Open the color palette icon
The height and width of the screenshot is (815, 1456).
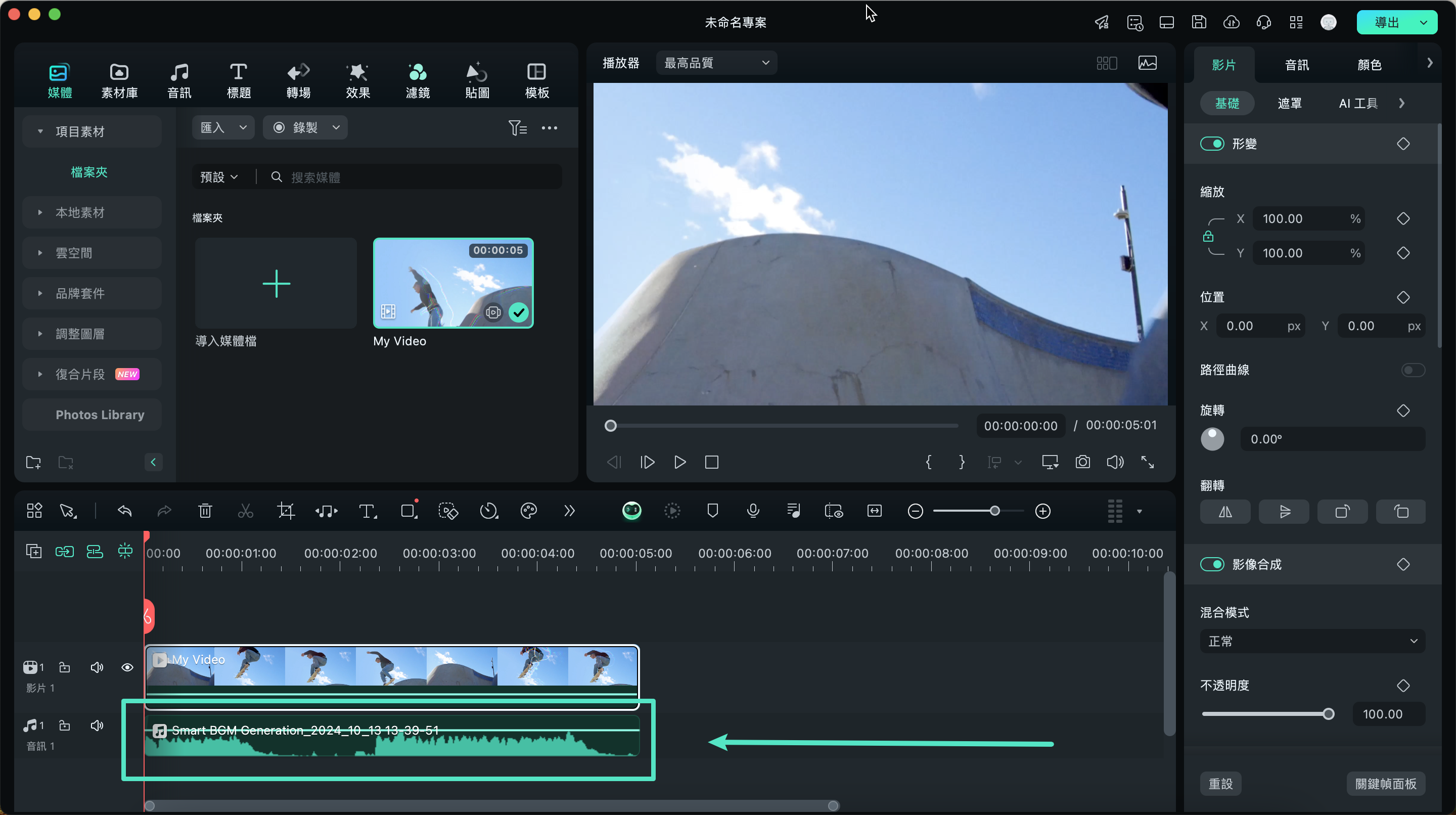pyautogui.click(x=528, y=511)
